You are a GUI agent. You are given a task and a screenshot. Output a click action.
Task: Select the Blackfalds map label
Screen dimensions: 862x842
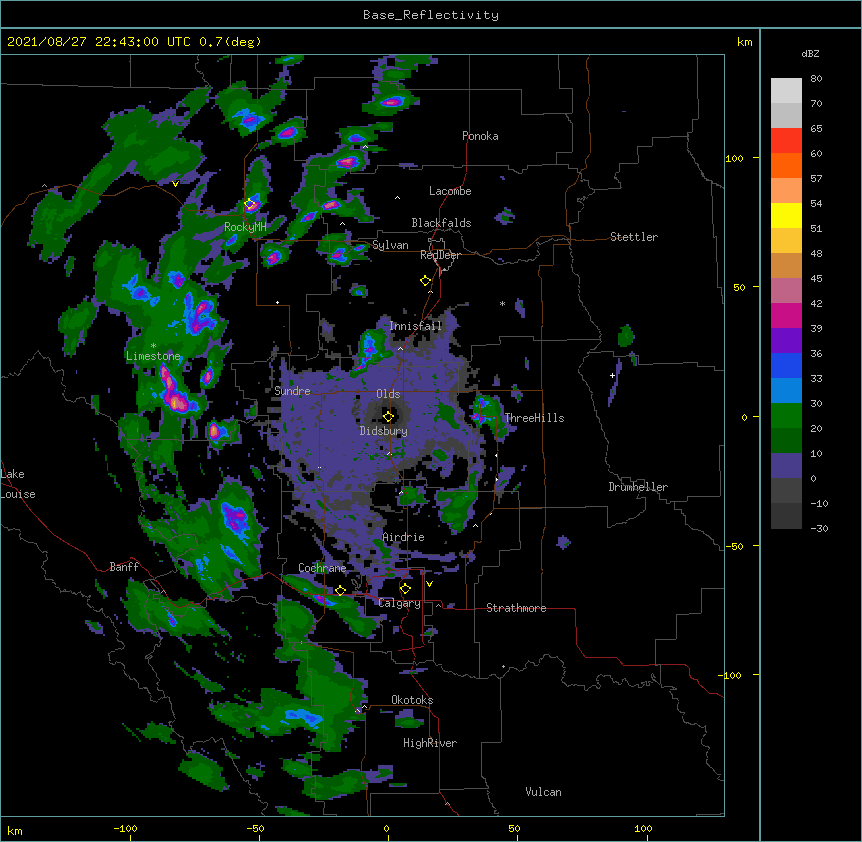point(441,223)
